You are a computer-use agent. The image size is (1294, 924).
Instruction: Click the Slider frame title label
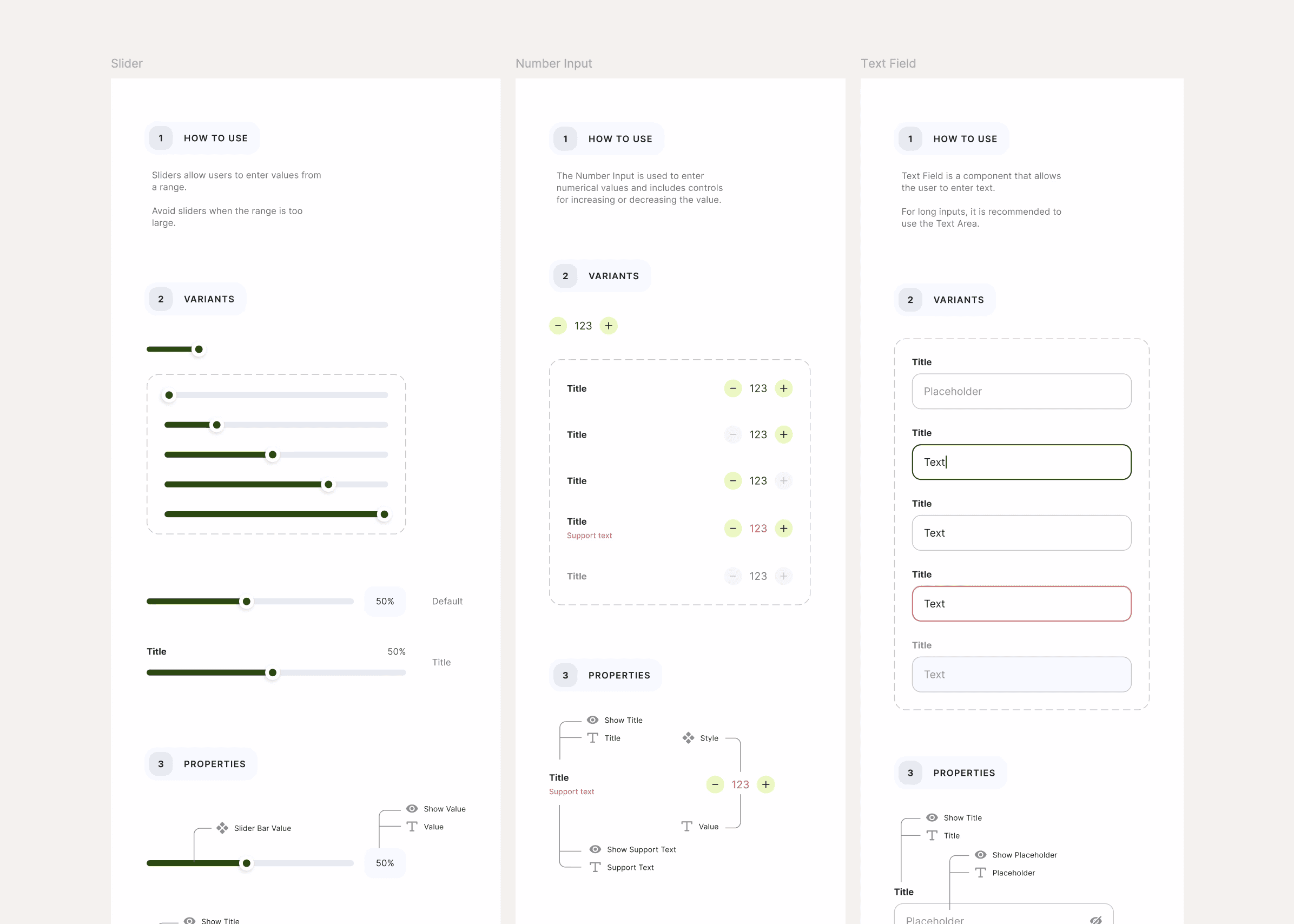coord(126,63)
